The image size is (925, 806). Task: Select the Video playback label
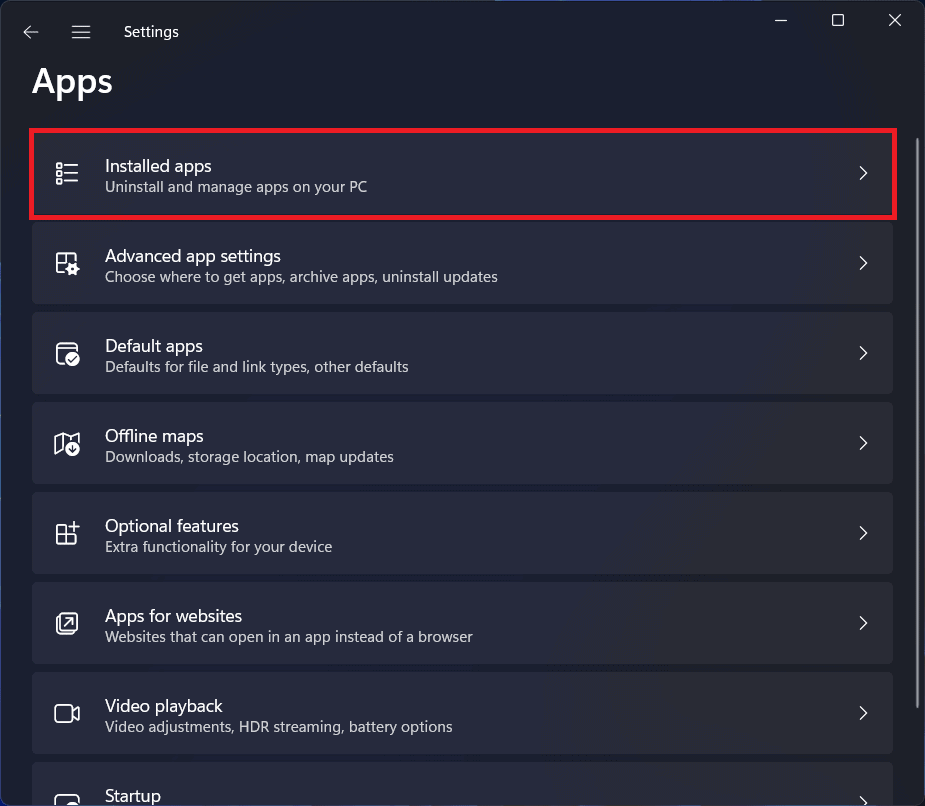pyautogui.click(x=164, y=706)
